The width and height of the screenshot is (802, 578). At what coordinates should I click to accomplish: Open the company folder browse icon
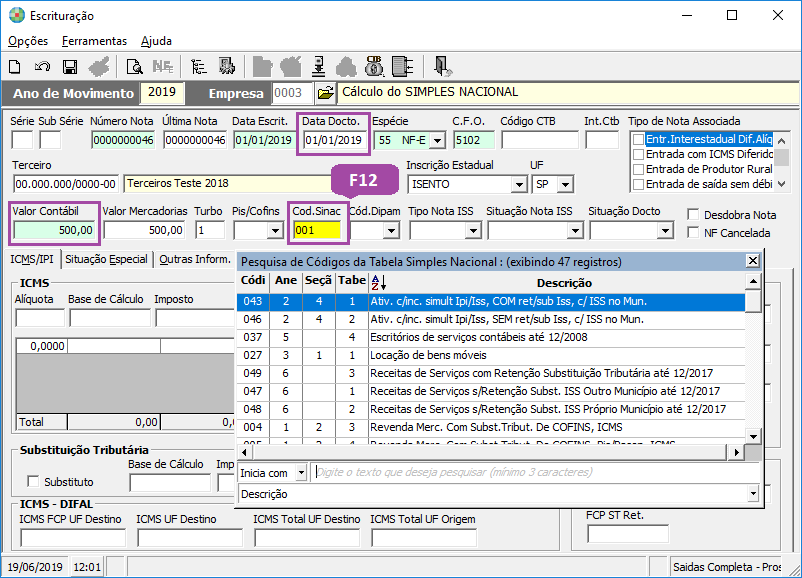(326, 93)
